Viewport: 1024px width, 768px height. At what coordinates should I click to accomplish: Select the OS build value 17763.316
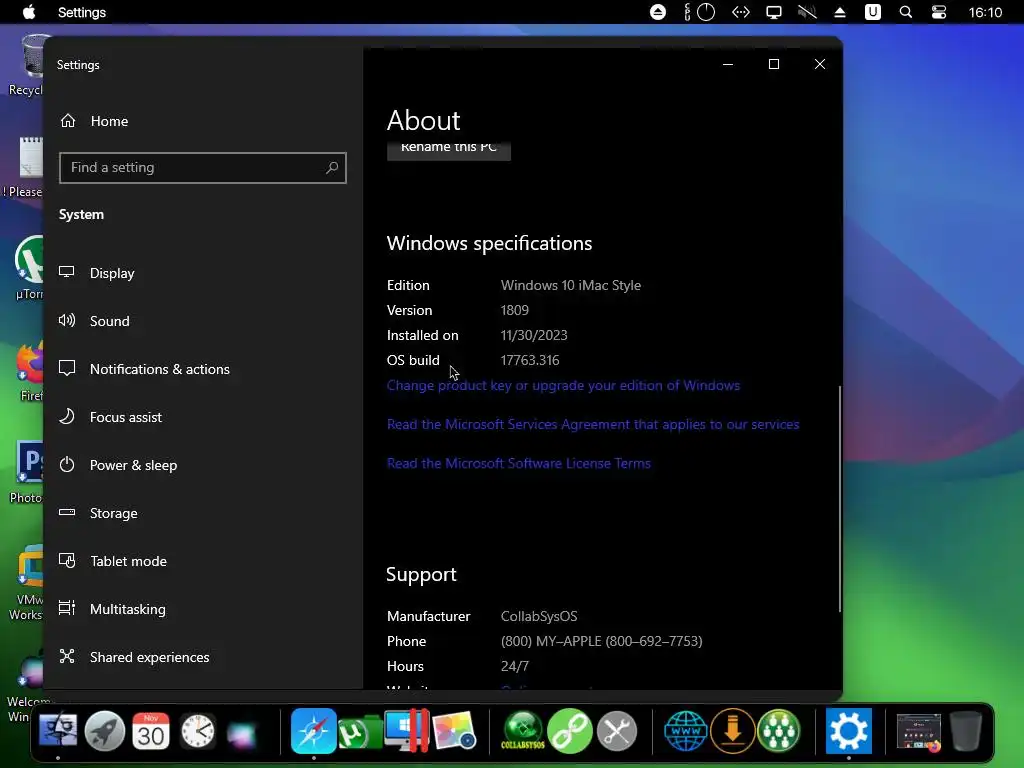[x=530, y=360]
